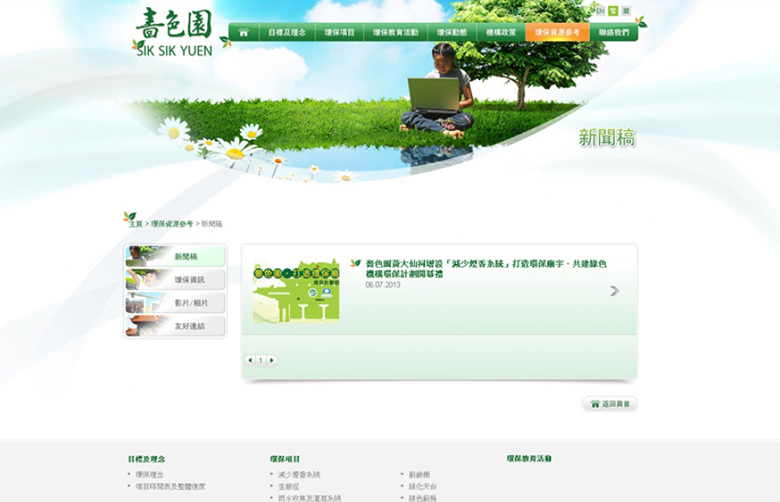Select 環保資訊 in the sidebar menu
This screenshot has width=780, height=502.
point(175,280)
